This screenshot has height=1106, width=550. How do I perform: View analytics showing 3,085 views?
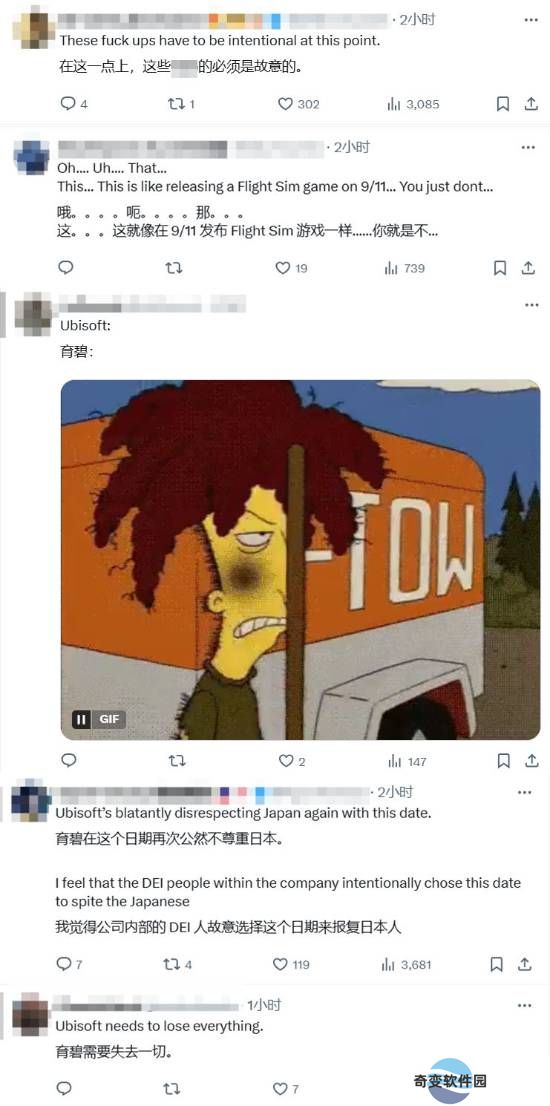[x=413, y=104]
